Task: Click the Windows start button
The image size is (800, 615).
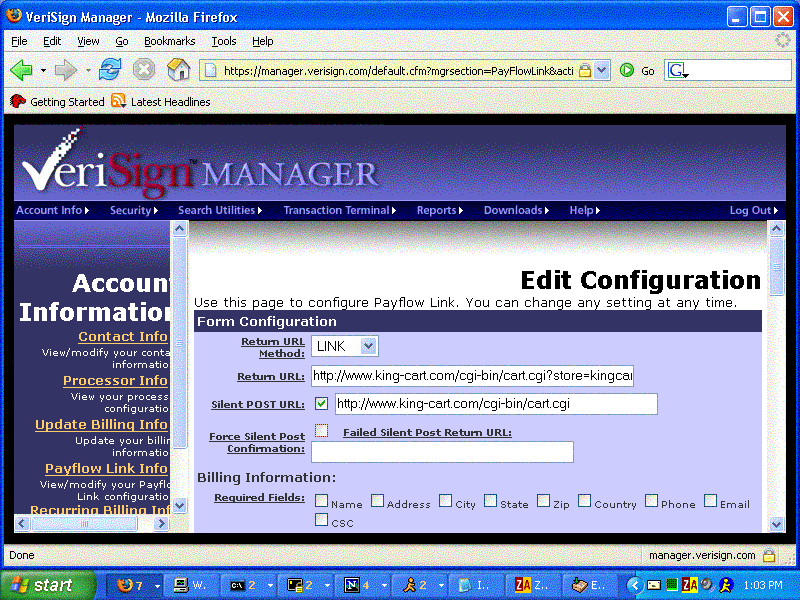Action: pos(47,585)
